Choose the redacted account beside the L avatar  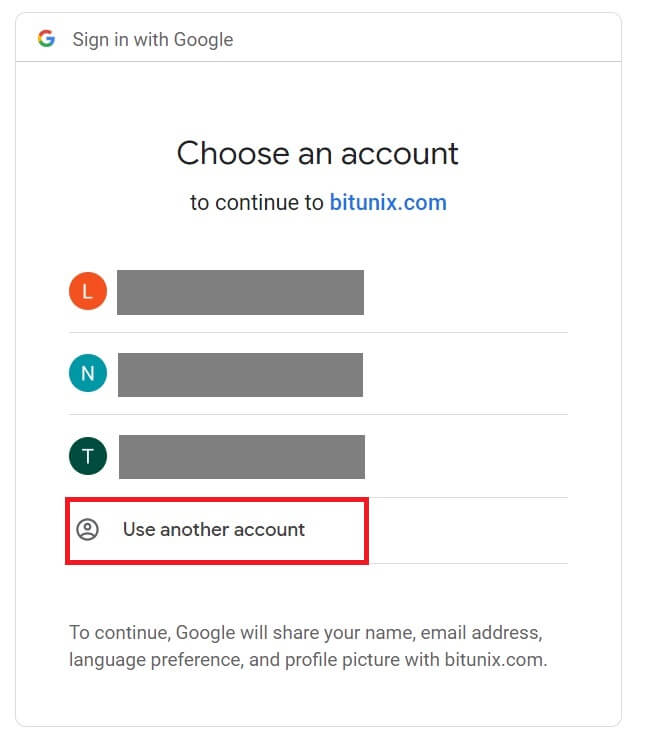(x=240, y=292)
